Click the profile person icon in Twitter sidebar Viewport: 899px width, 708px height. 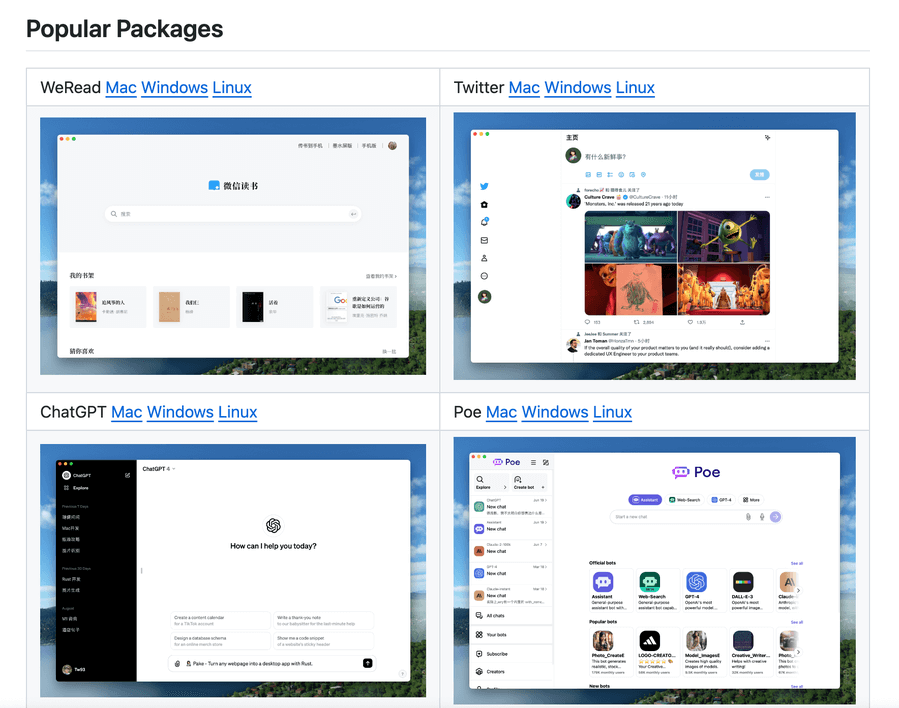coord(484,258)
